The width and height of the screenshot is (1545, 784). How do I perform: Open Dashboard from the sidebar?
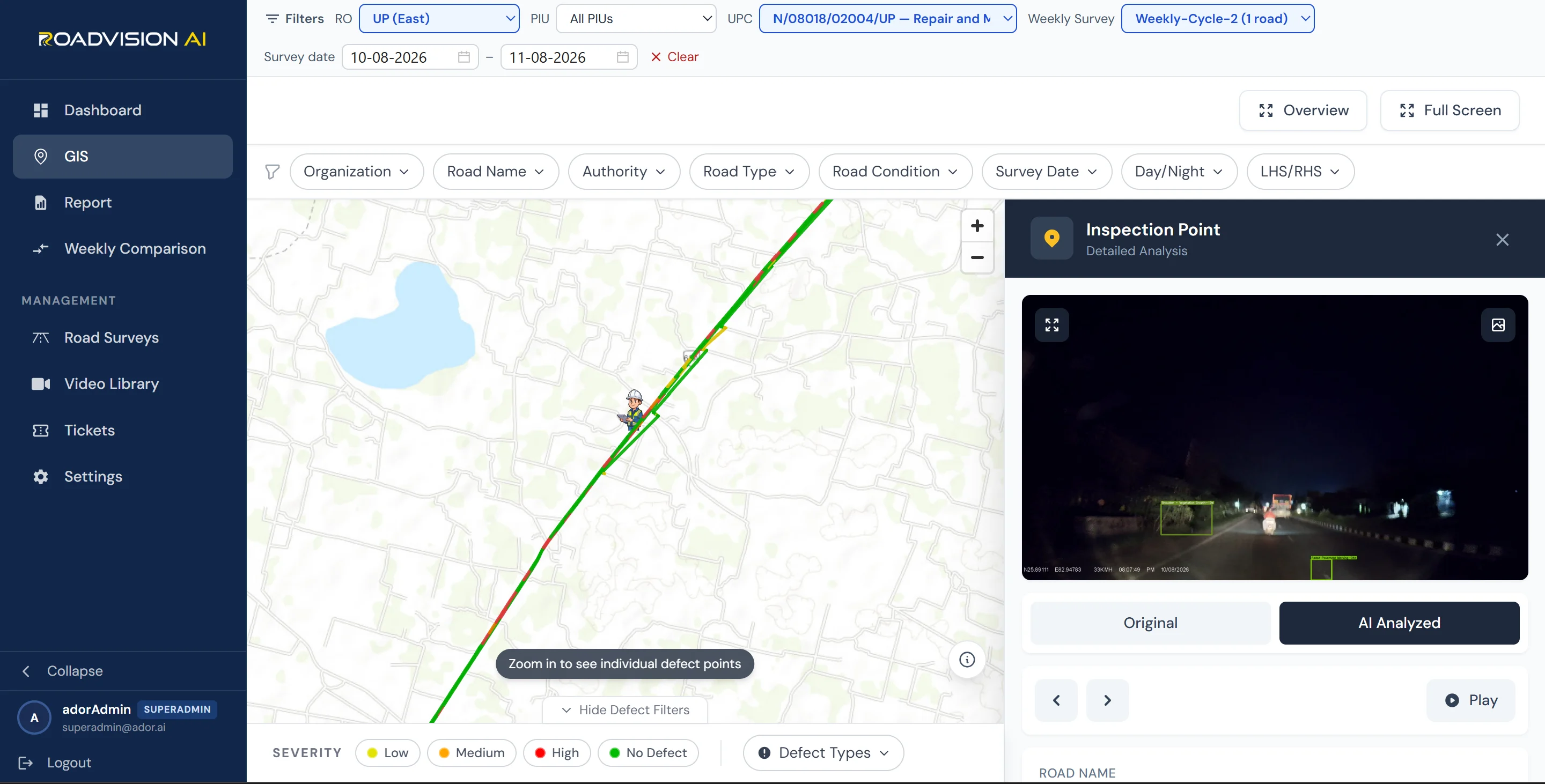click(122, 110)
